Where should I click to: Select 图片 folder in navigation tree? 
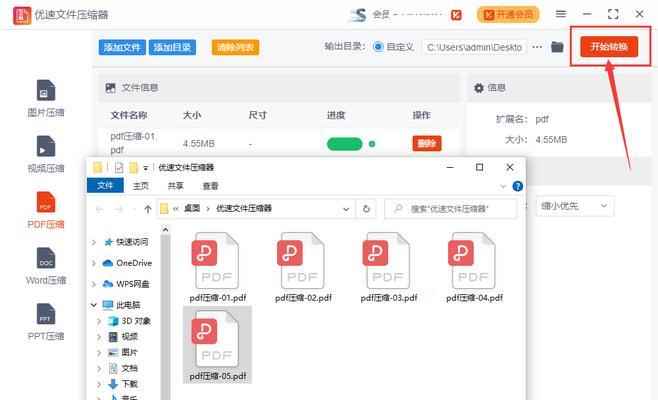pyautogui.click(x=123, y=353)
